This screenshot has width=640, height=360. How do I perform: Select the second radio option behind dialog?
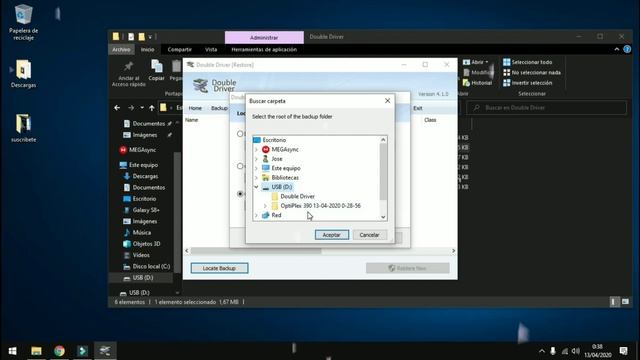[x=240, y=166]
